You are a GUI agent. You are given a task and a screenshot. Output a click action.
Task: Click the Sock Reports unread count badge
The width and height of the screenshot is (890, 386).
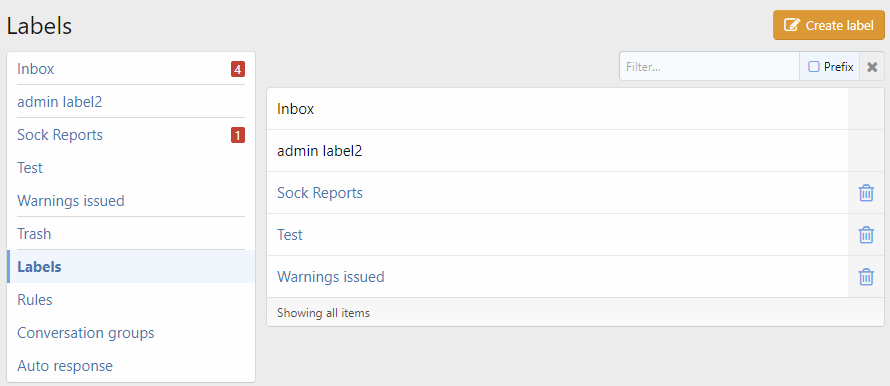pos(238,135)
